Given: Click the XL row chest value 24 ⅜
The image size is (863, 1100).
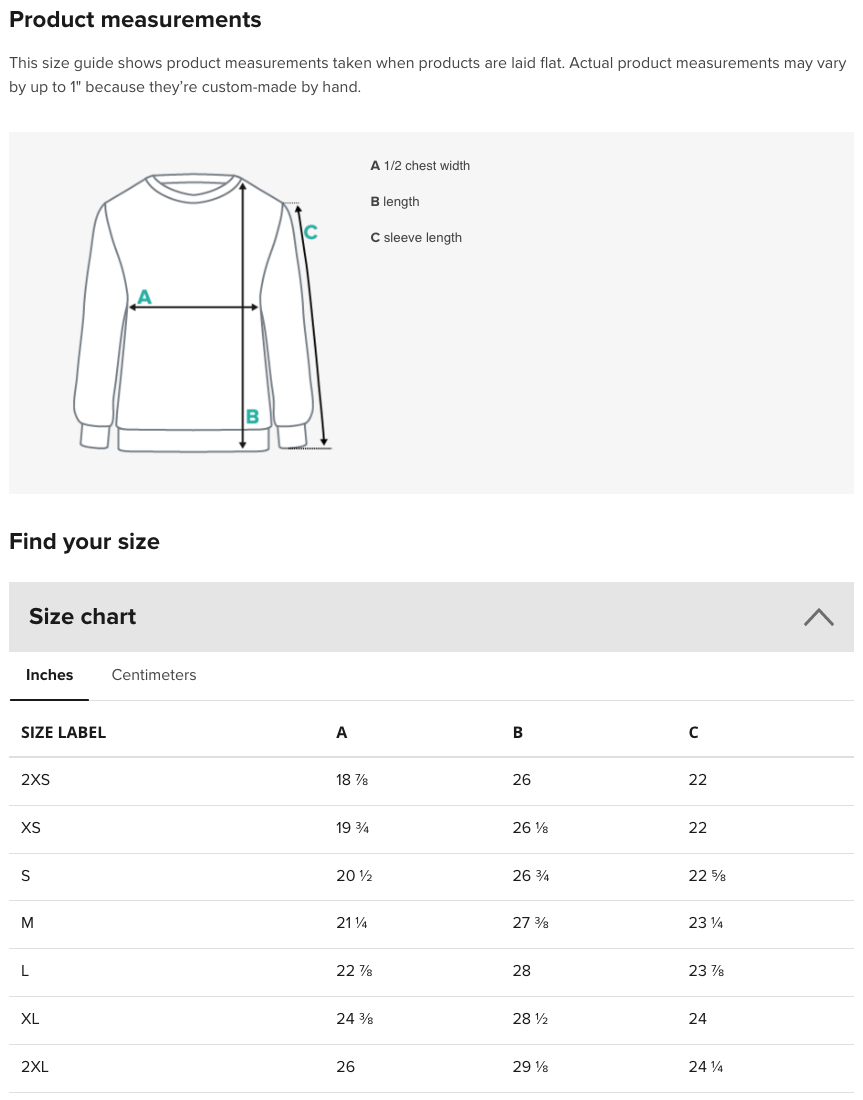Looking at the screenshot, I should click(354, 1019).
